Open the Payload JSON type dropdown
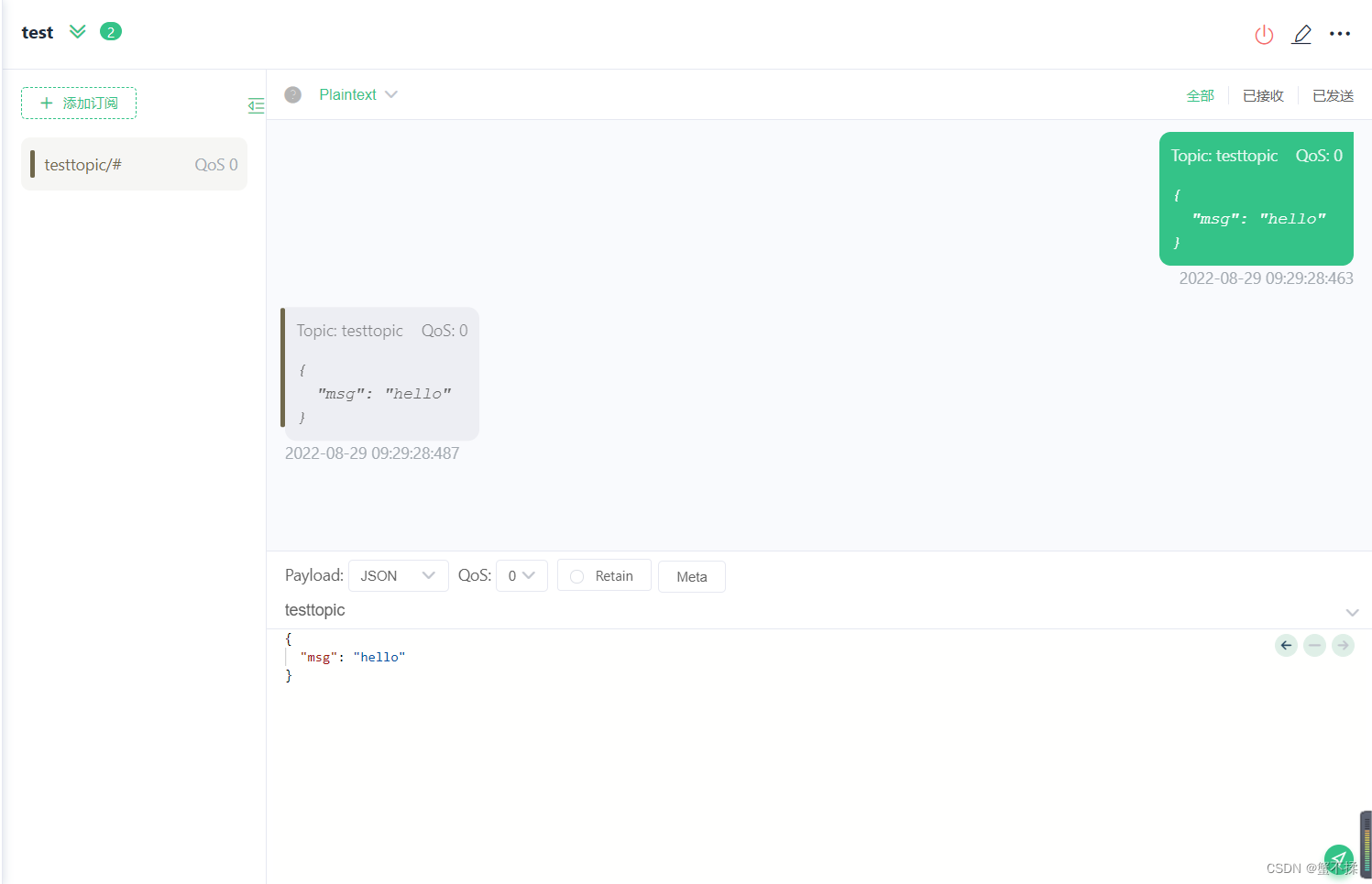This screenshot has height=884, width=1372. click(x=398, y=575)
